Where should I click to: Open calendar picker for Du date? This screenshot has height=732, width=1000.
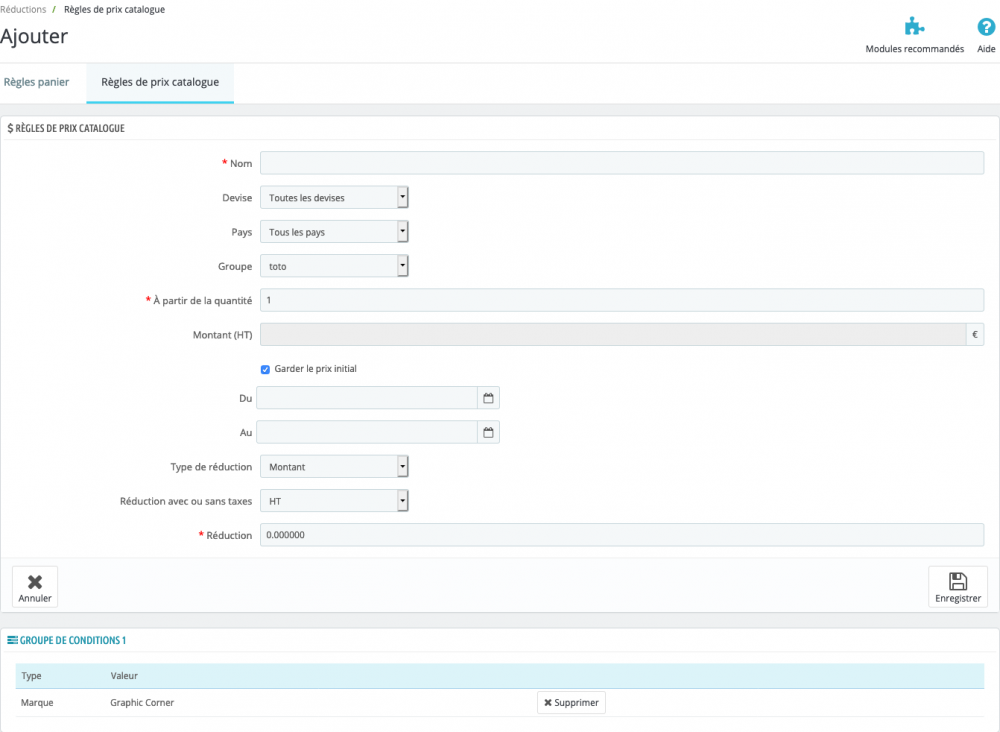pos(489,398)
